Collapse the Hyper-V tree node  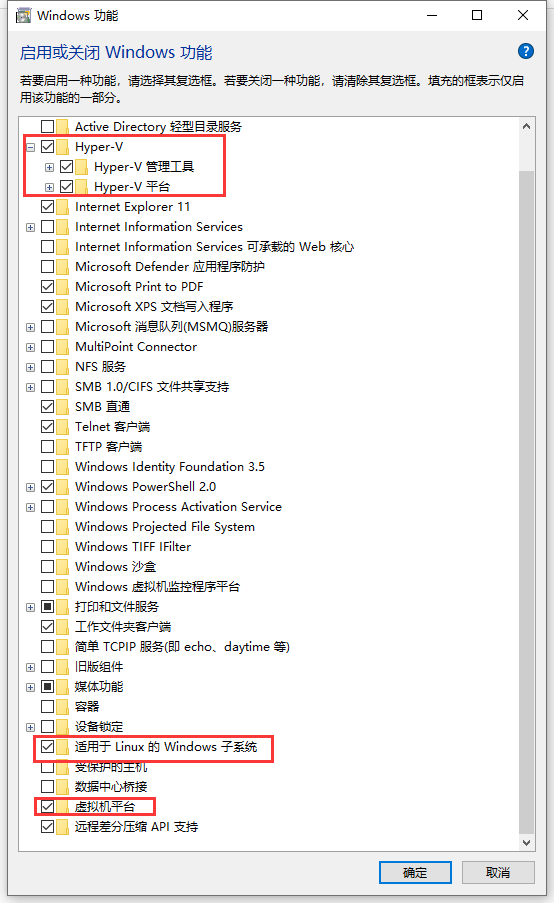(x=31, y=147)
